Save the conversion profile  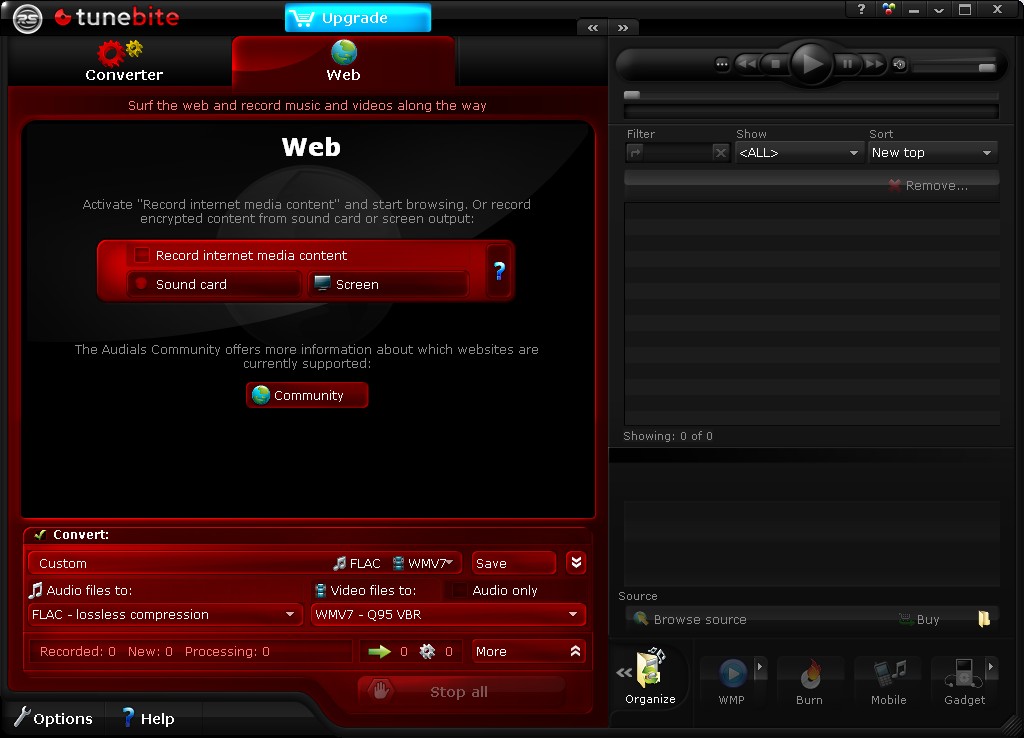tap(513, 563)
